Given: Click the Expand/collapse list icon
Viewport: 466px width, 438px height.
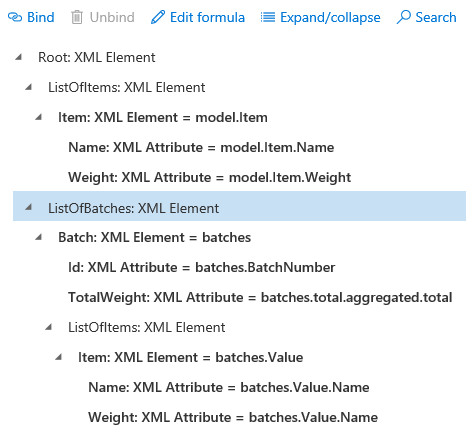Looking at the screenshot, I should tap(268, 17).
